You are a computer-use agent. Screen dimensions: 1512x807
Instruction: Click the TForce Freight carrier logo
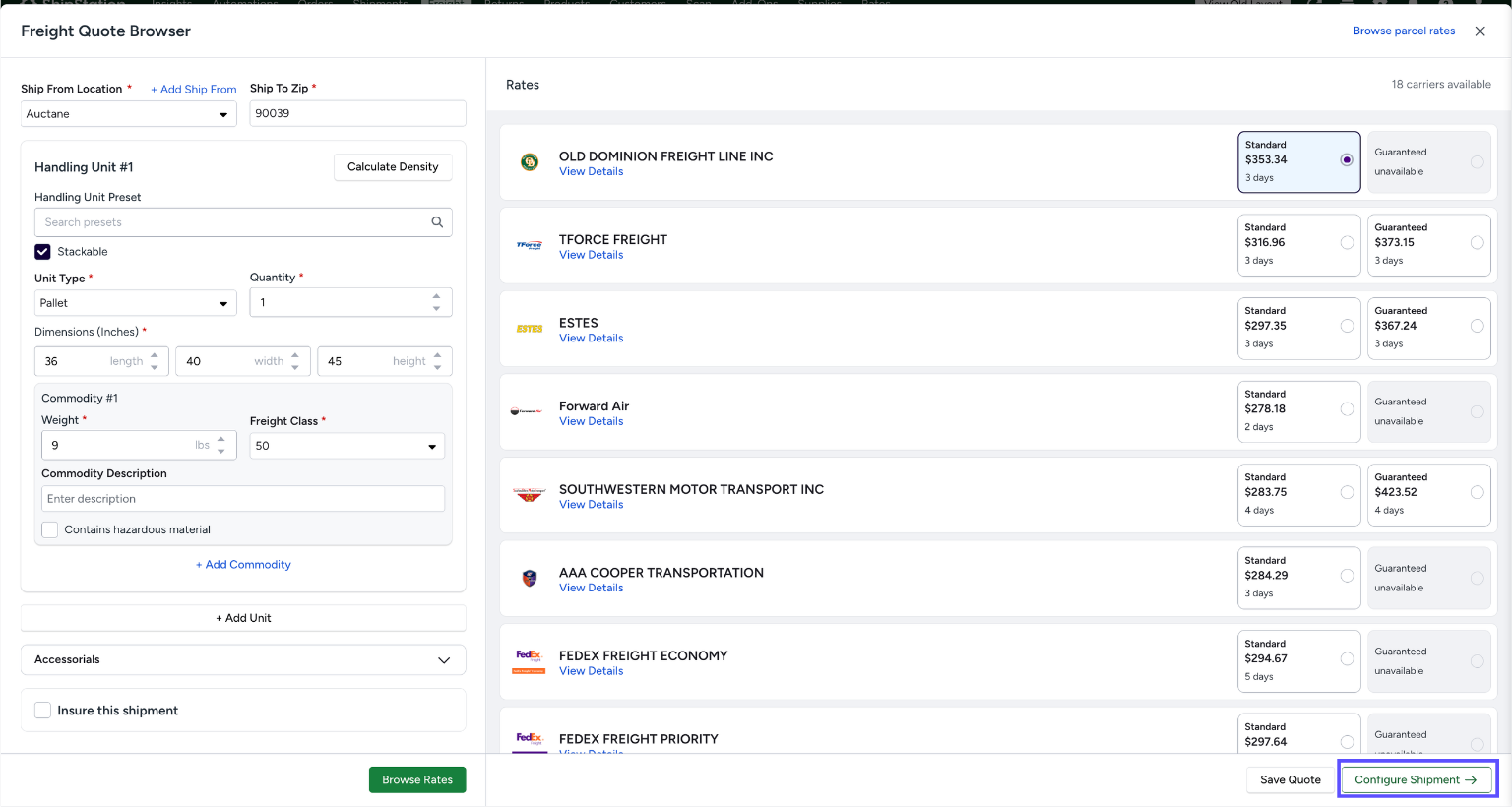(530, 245)
